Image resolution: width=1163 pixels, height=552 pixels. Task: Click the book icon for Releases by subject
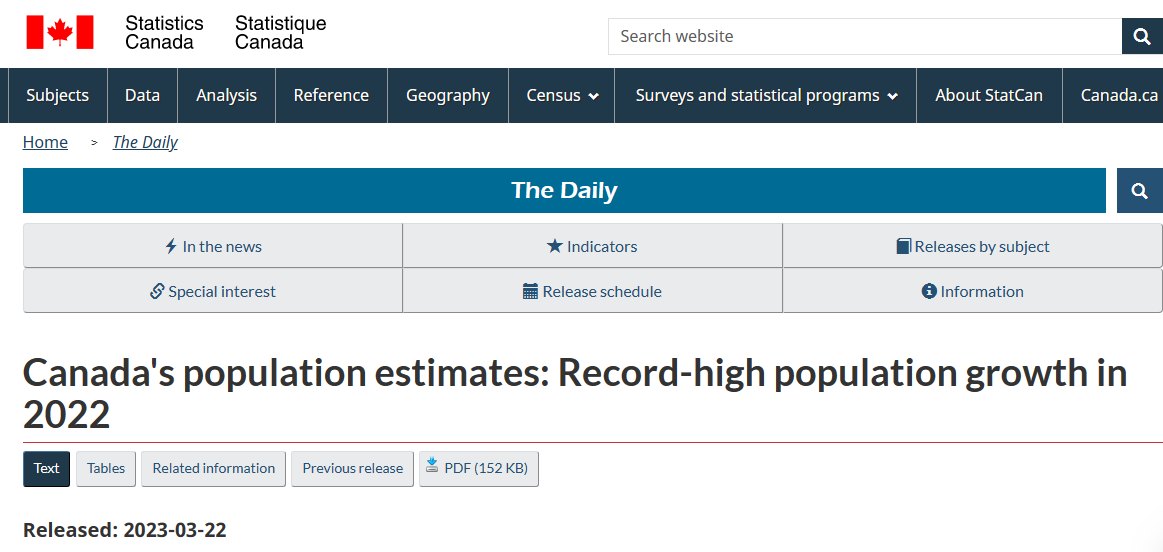point(903,246)
